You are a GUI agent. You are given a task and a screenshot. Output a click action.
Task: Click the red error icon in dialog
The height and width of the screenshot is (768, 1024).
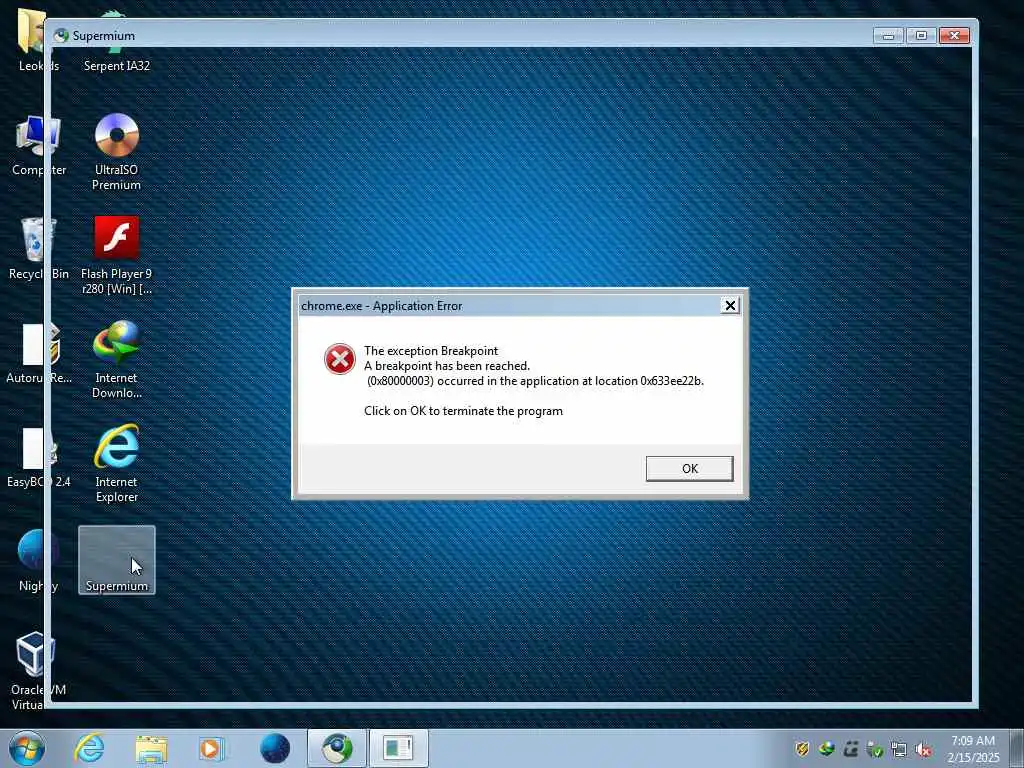click(340, 359)
